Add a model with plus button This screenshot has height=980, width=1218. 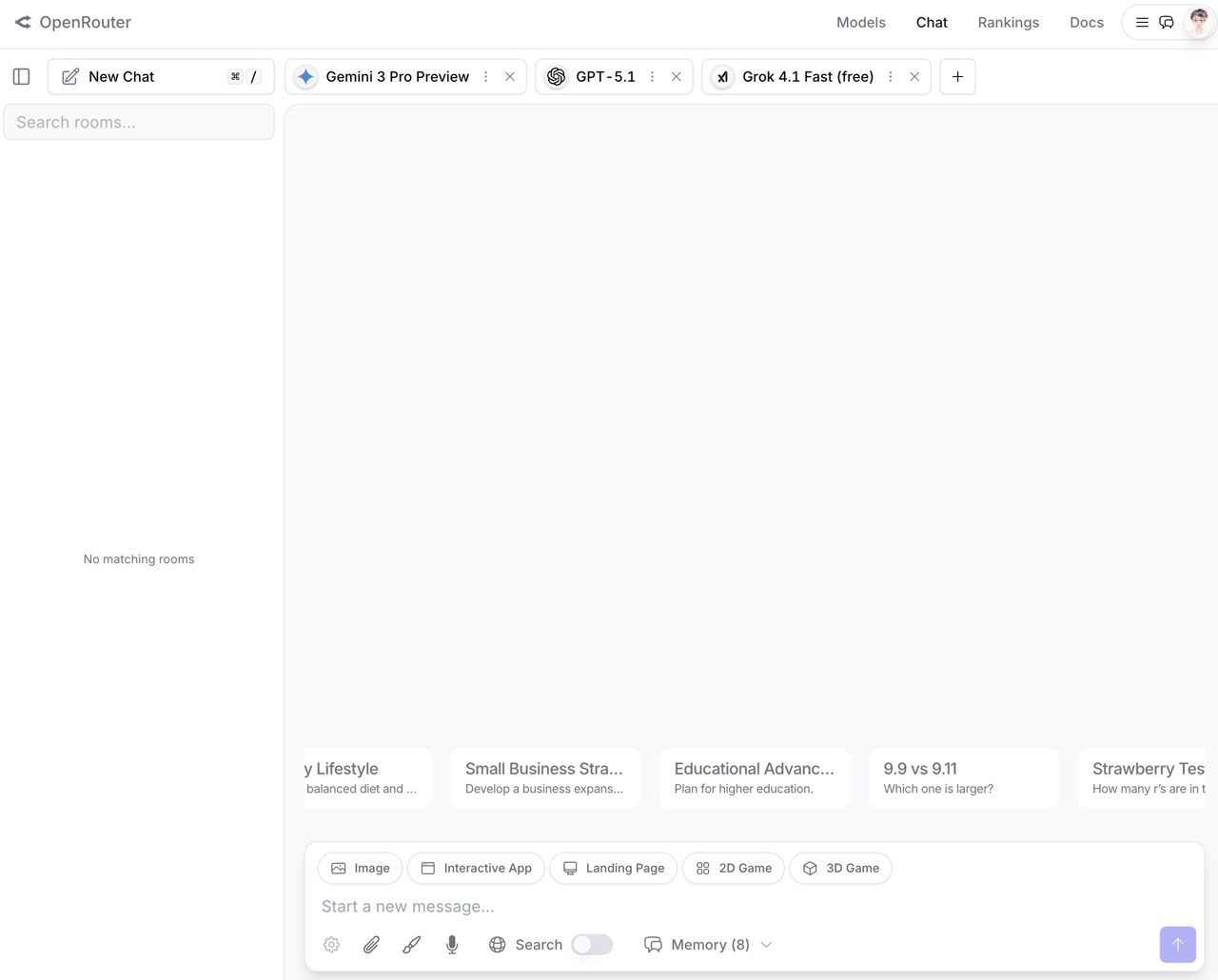click(957, 76)
